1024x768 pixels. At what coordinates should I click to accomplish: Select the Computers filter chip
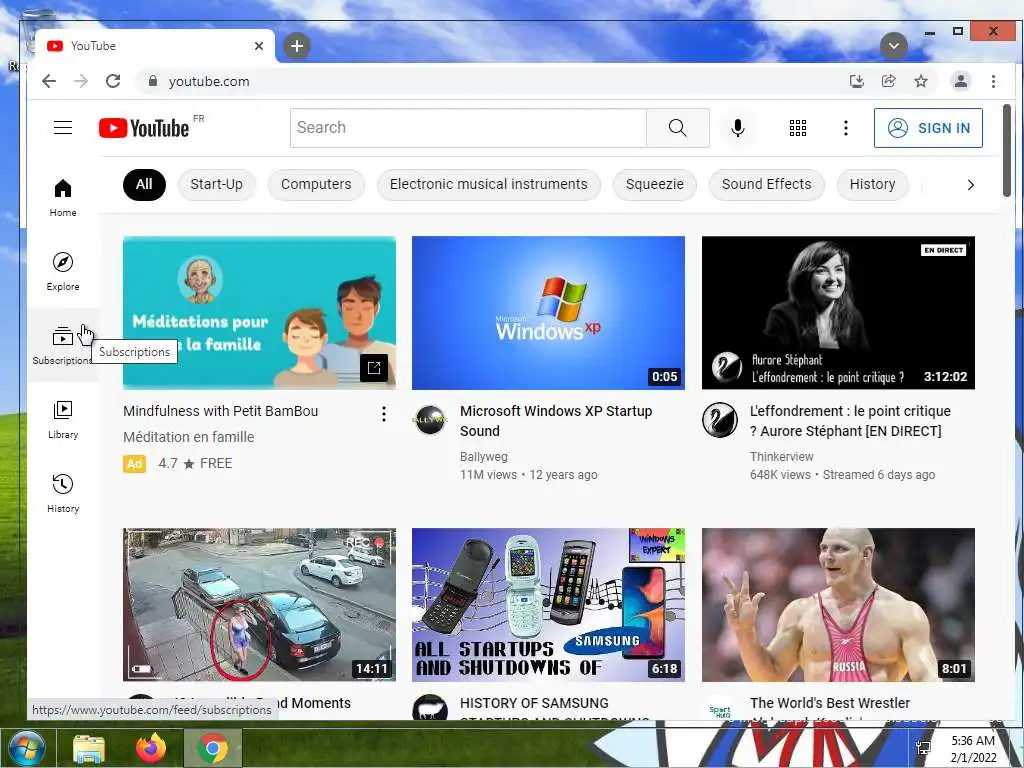pos(316,184)
